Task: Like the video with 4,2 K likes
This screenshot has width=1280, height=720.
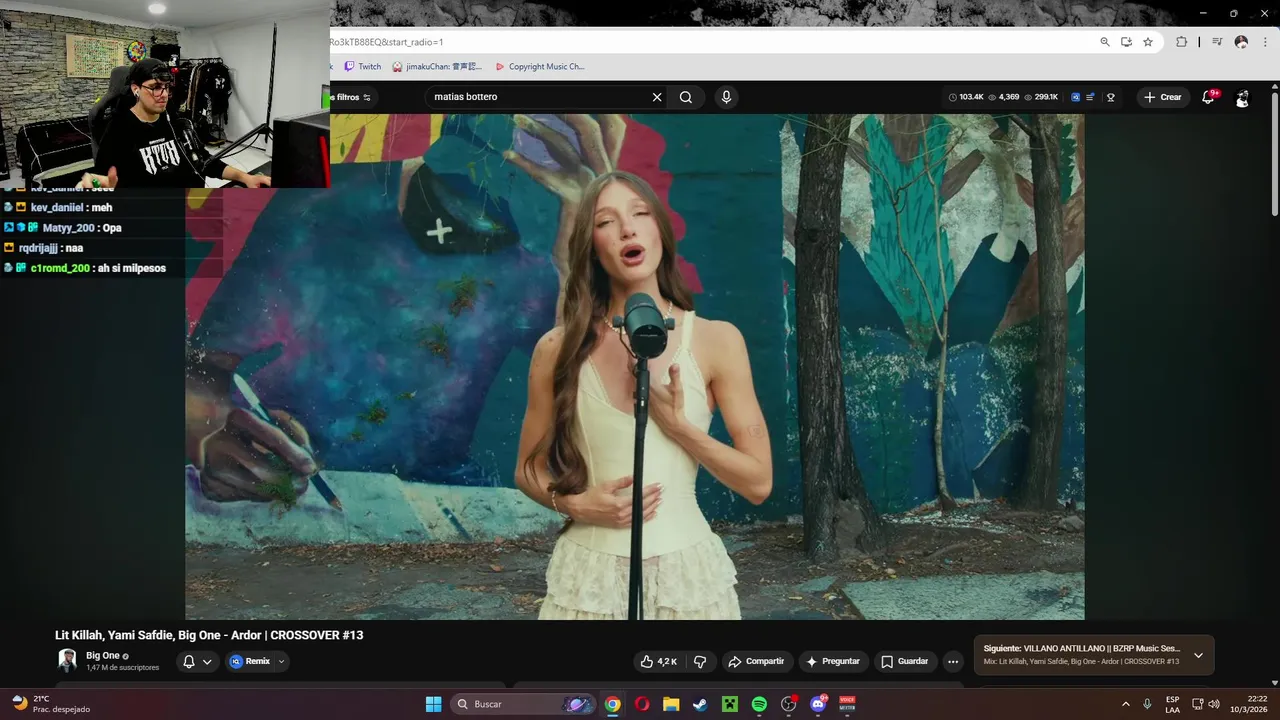Action: (x=659, y=661)
